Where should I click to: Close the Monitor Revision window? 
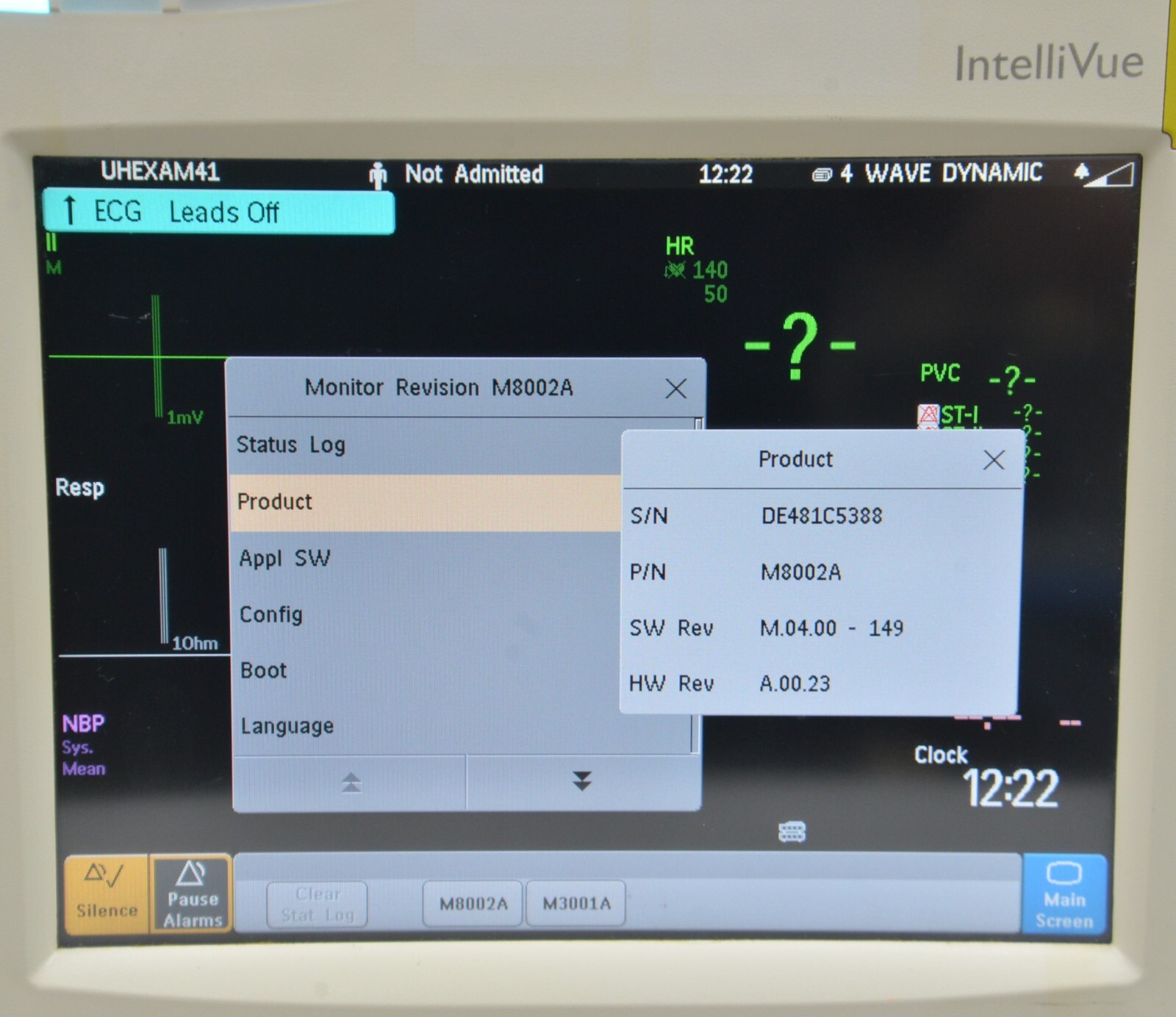tap(675, 389)
